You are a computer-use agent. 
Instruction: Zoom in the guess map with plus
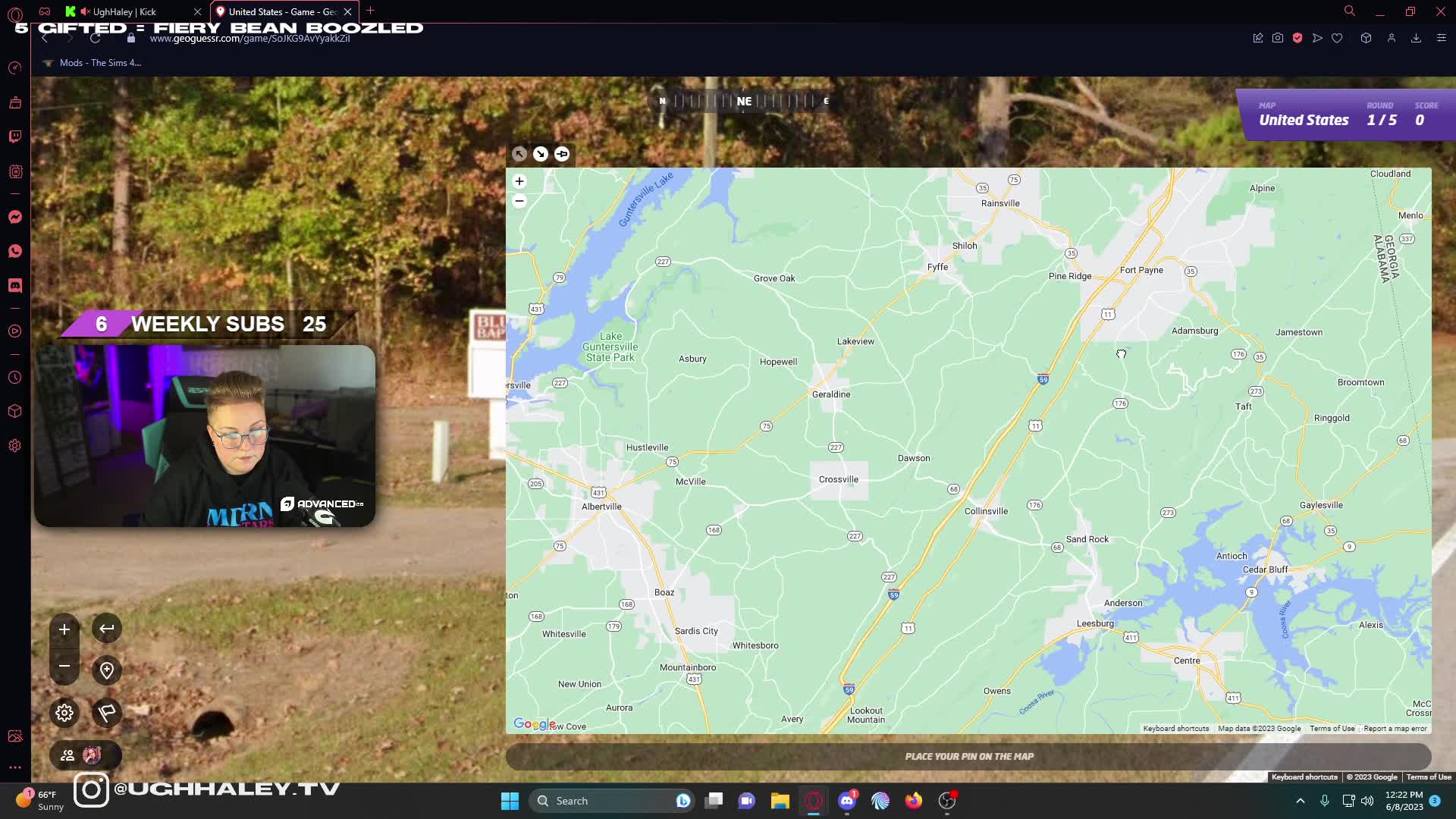[x=519, y=181]
